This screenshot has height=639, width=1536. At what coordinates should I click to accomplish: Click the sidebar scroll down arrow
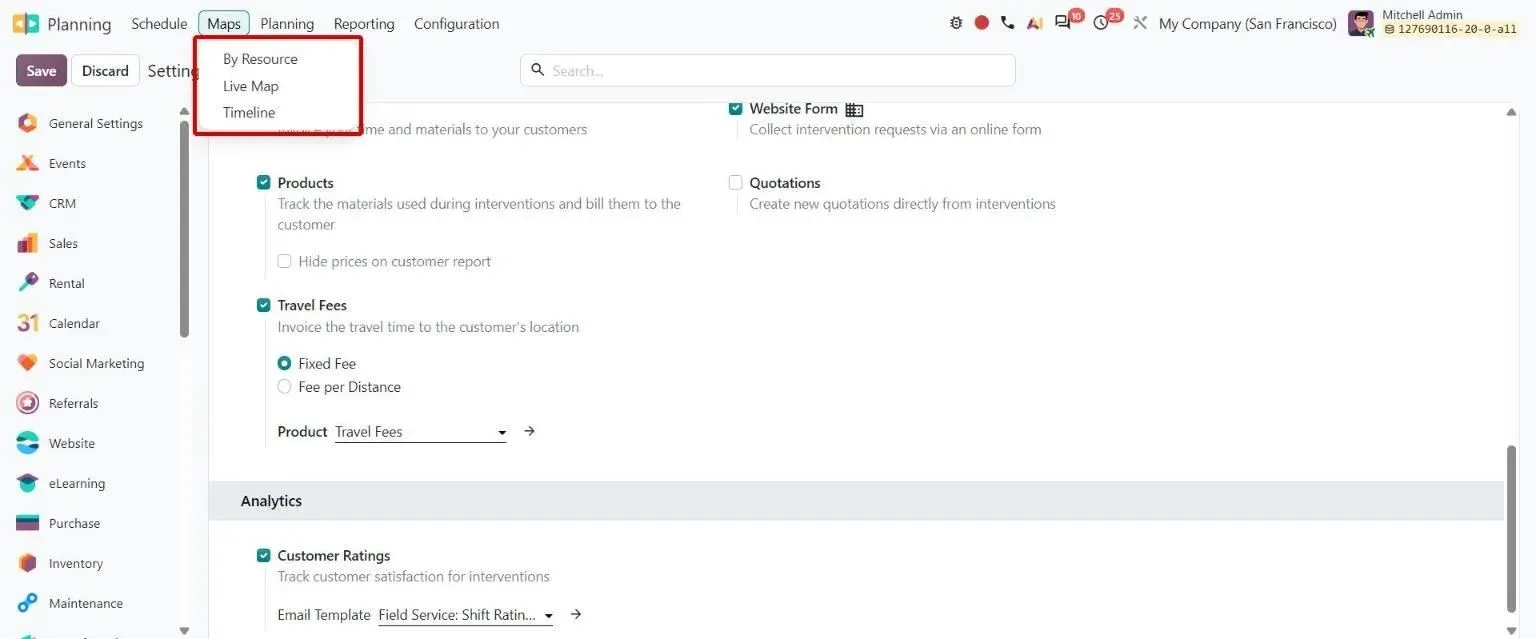click(x=184, y=631)
